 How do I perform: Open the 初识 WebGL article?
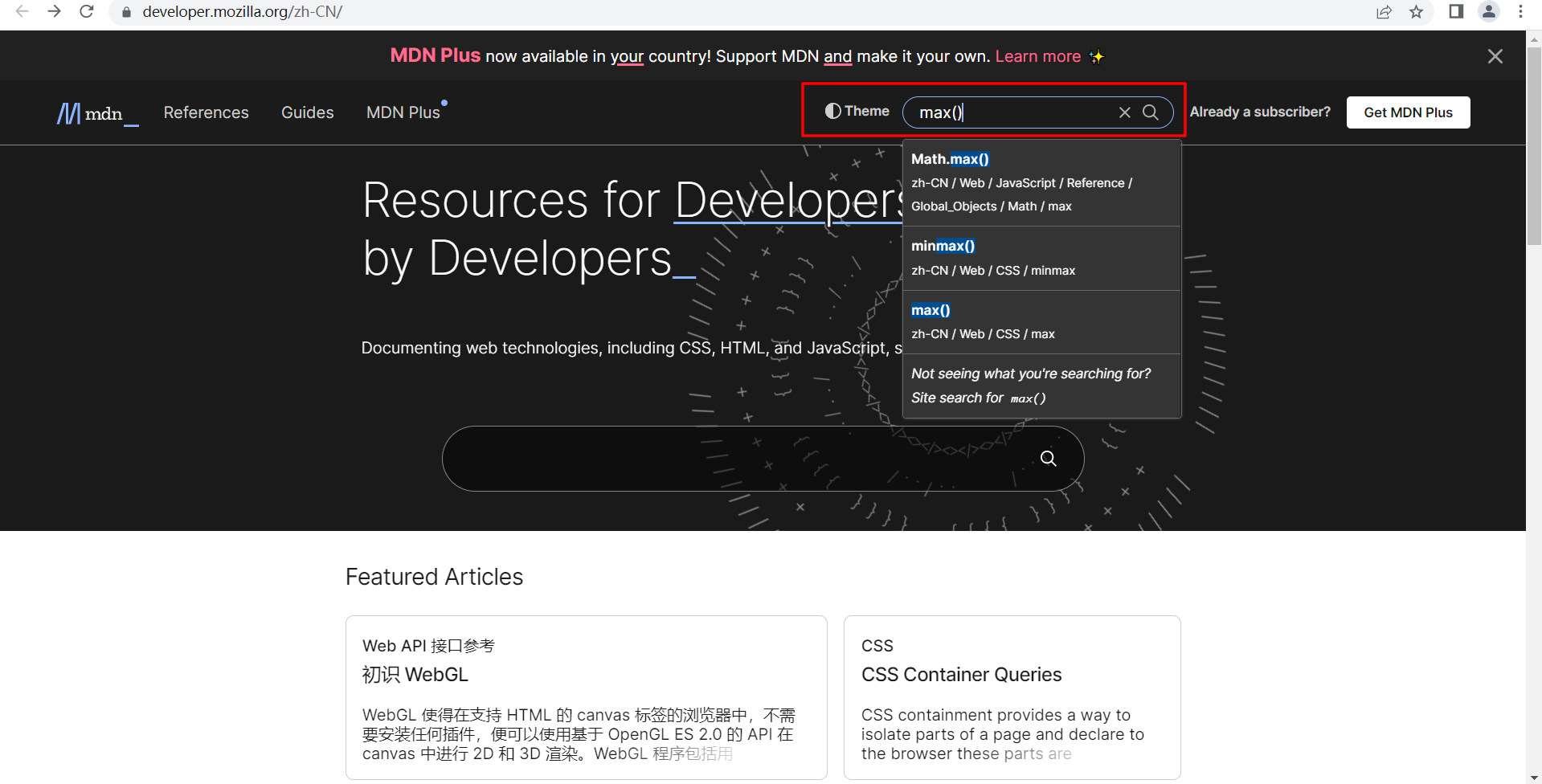coord(415,675)
